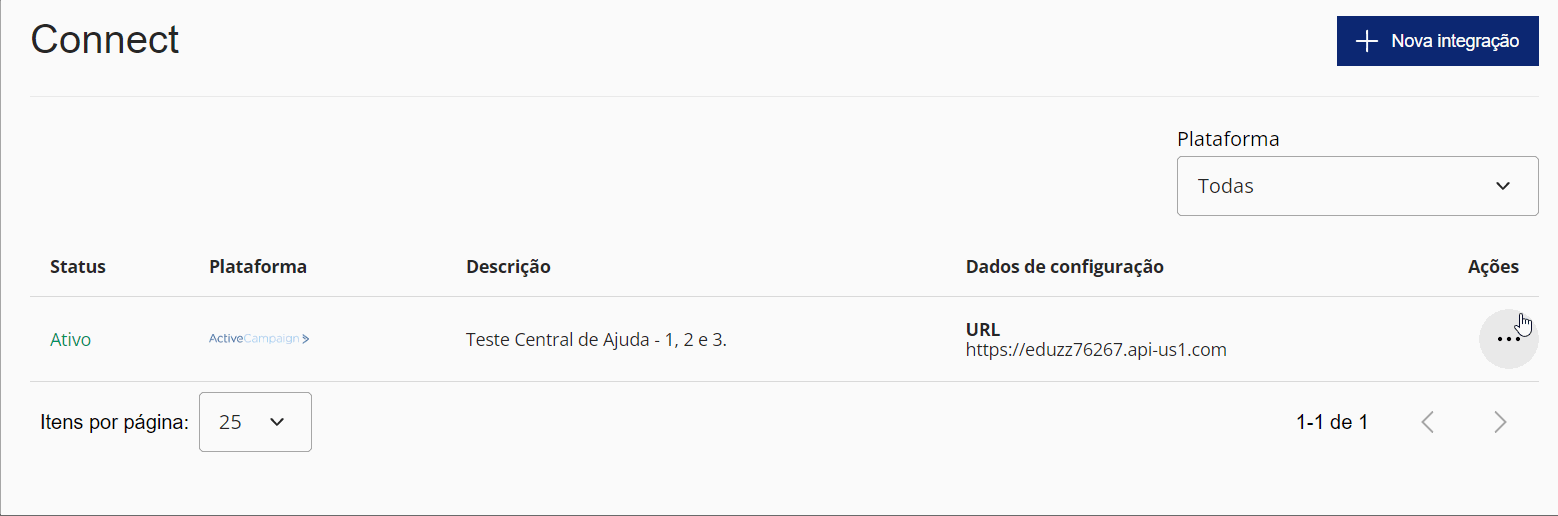Click the eduzz76267 API URL text

1096,350
